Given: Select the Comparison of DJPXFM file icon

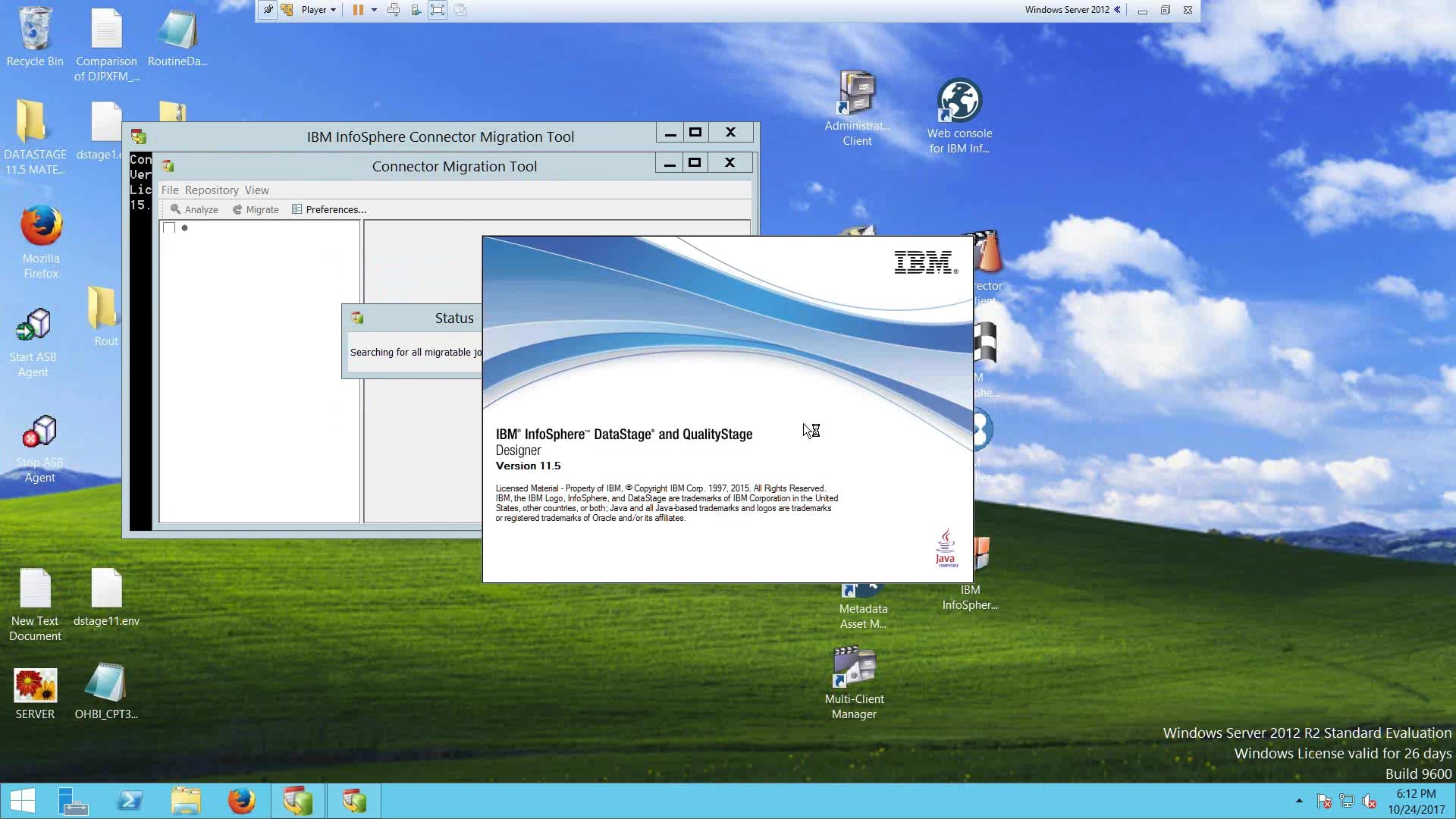Looking at the screenshot, I should [x=106, y=44].
